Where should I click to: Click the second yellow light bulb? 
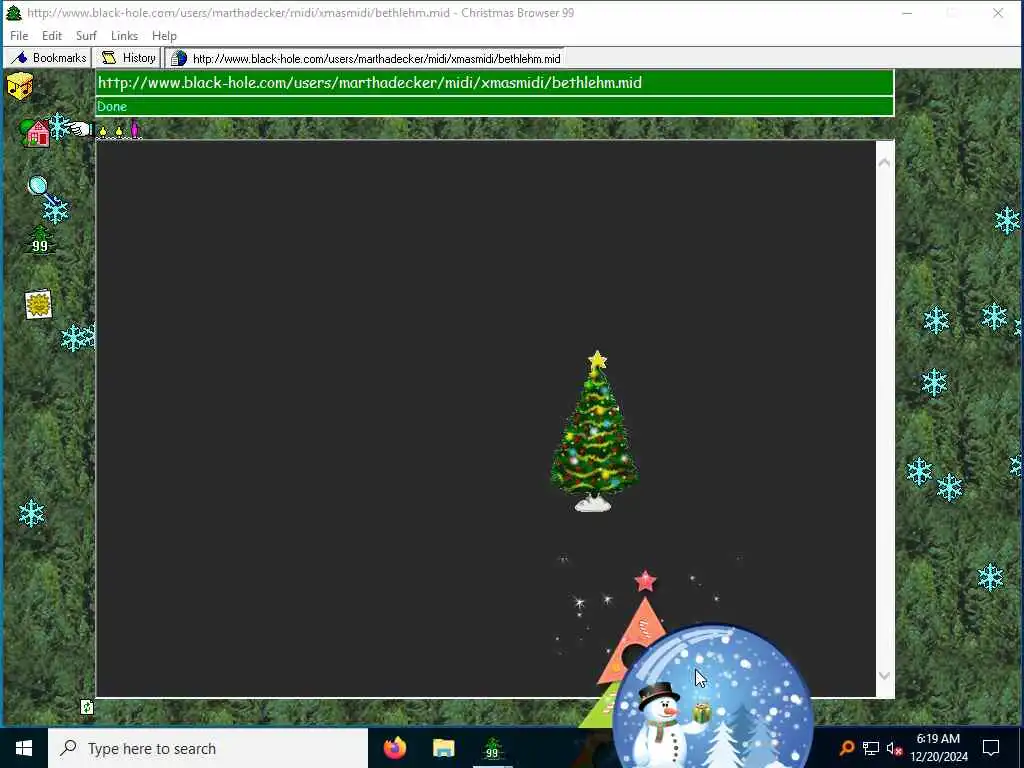coord(119,131)
